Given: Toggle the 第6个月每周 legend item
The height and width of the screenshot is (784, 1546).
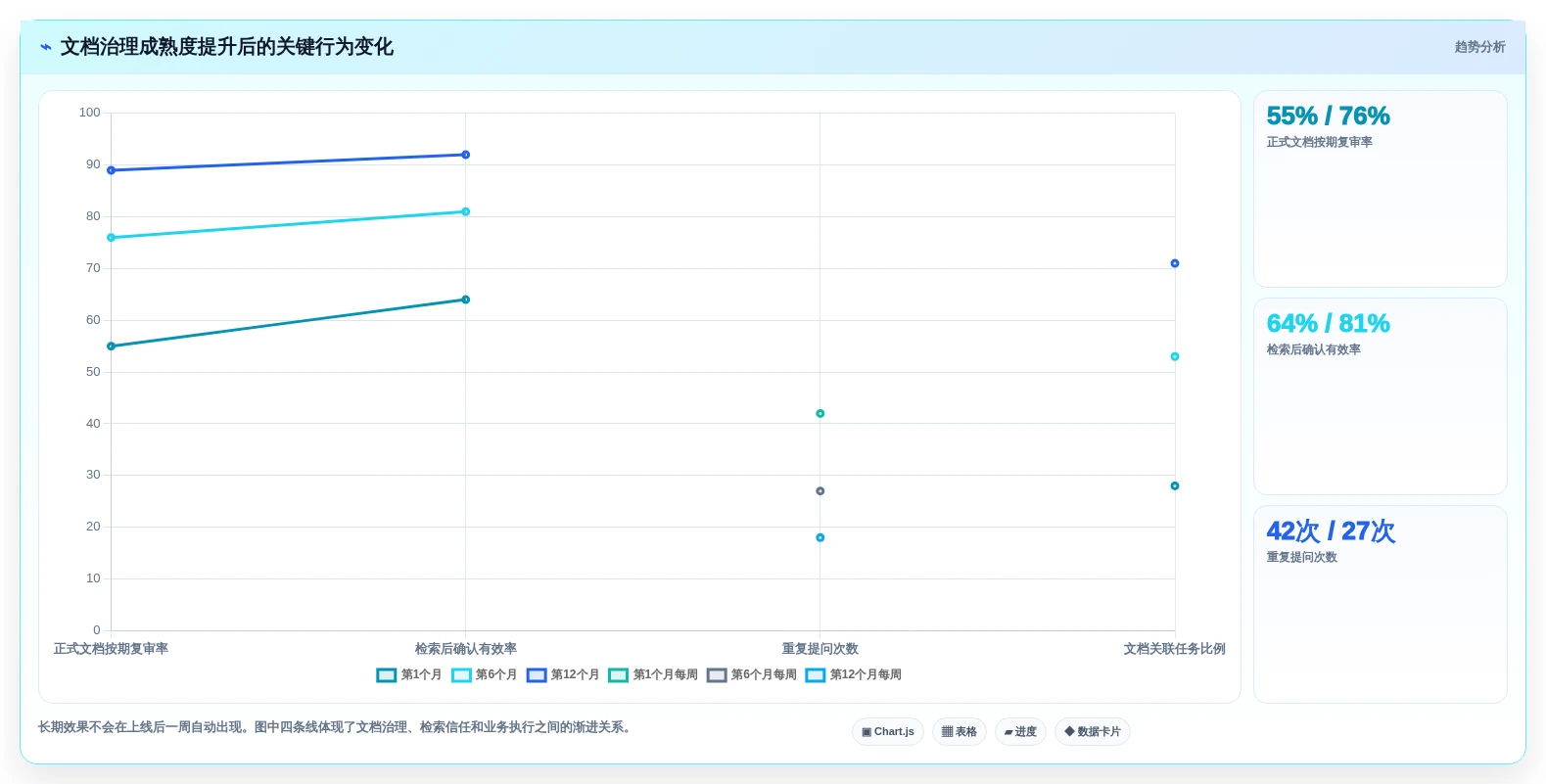Looking at the screenshot, I should (x=752, y=675).
